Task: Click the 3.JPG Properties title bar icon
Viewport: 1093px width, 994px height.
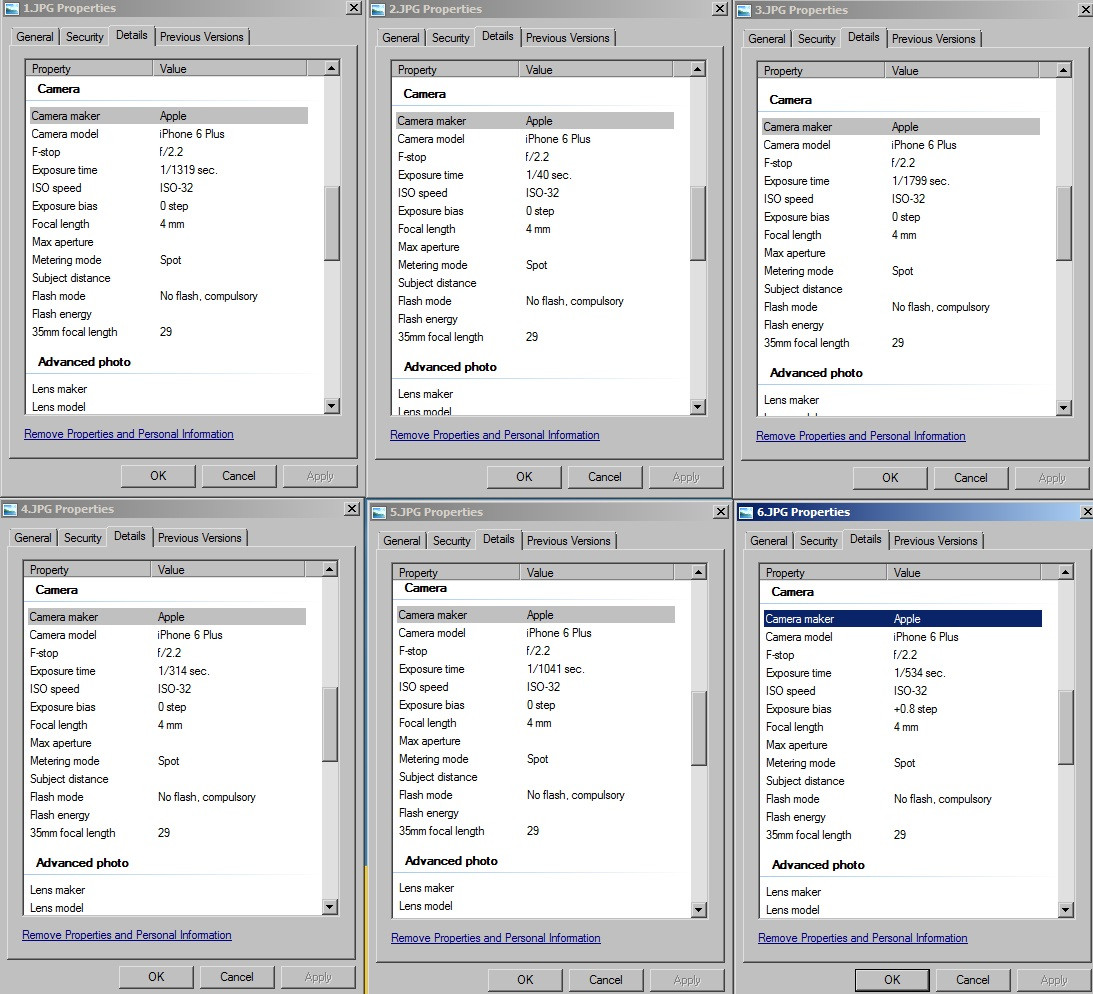Action: pyautogui.click(x=744, y=10)
